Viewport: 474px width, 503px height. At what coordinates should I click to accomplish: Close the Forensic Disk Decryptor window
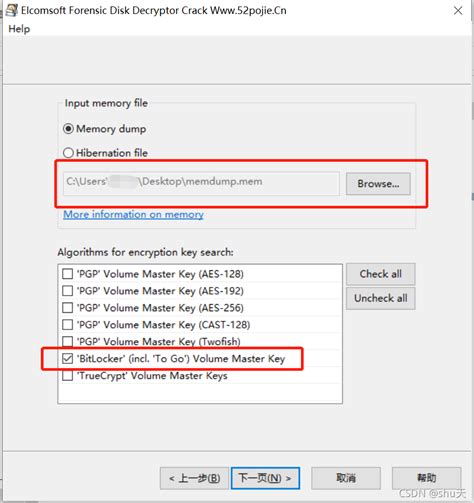458,11
